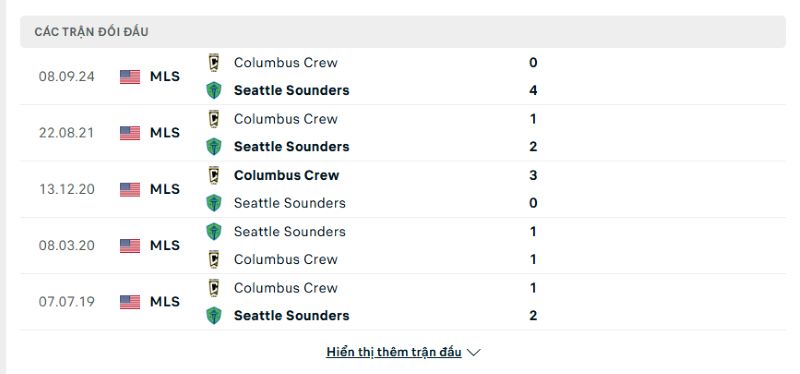
Task: Click Seattle Sounders crest in 22.08.21 match
Action: [x=214, y=146]
